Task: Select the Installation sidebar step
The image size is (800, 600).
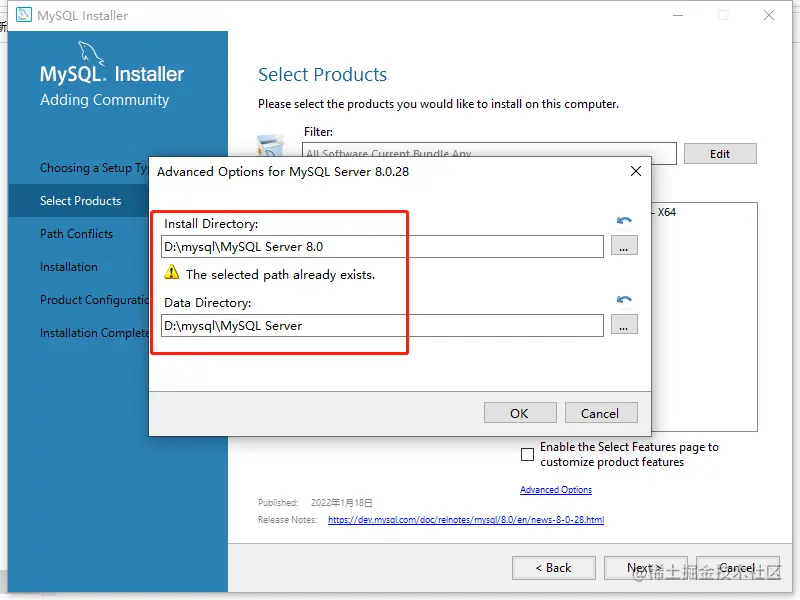Action: click(x=69, y=267)
